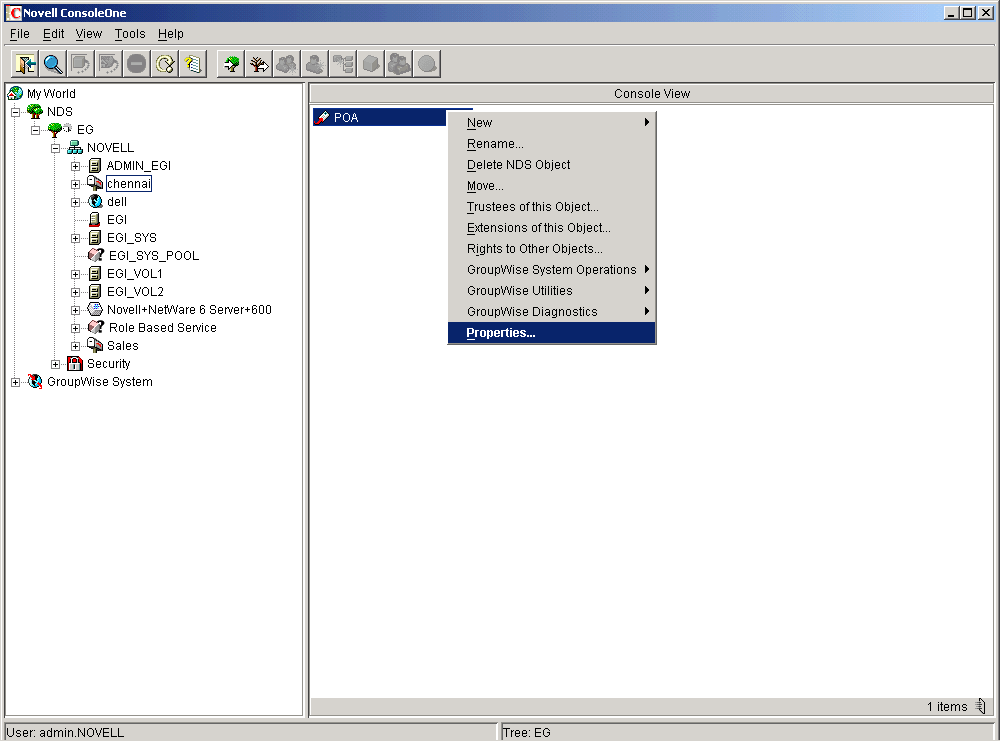This screenshot has width=1000, height=741.
Task: Click the chennai post office icon
Action: [x=95, y=184]
